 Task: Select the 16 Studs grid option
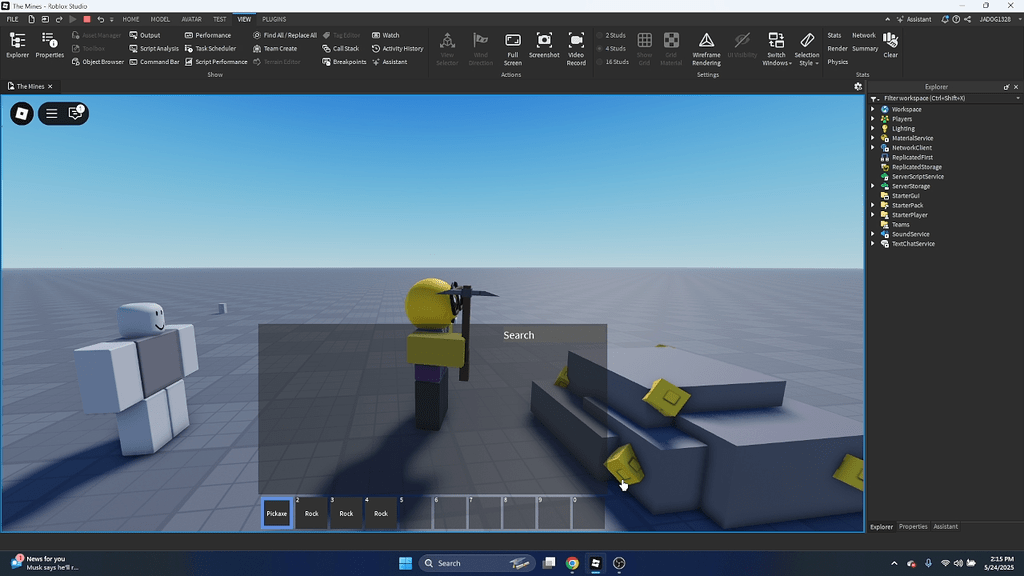(x=616, y=61)
